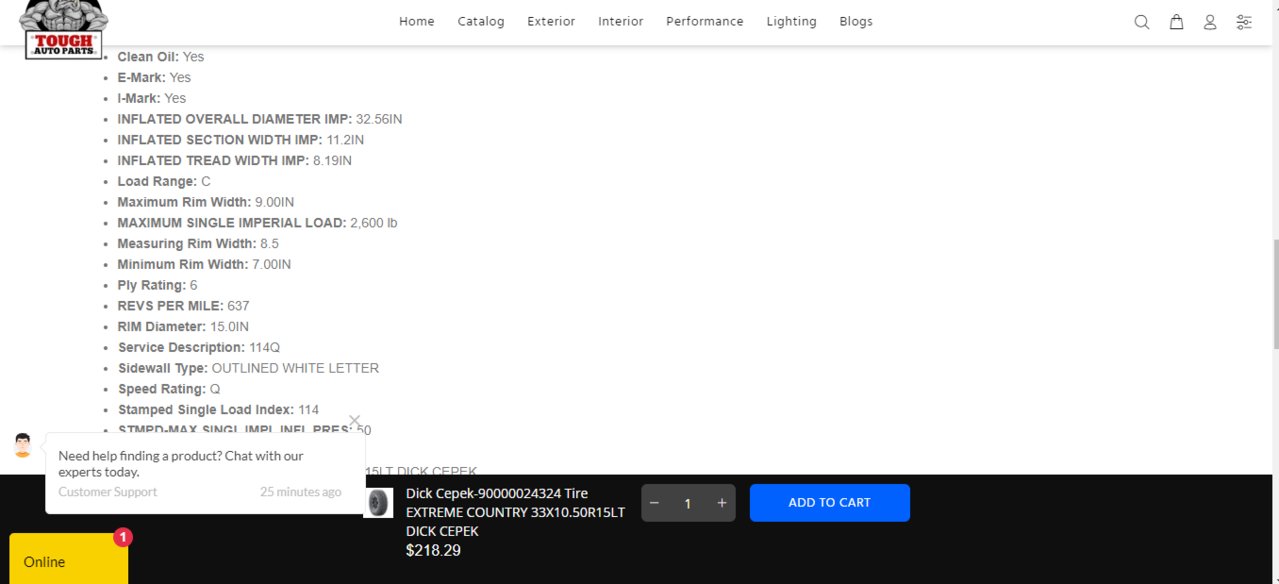Click the chat notification badge
The height and width of the screenshot is (584, 1279).
pos(122,538)
